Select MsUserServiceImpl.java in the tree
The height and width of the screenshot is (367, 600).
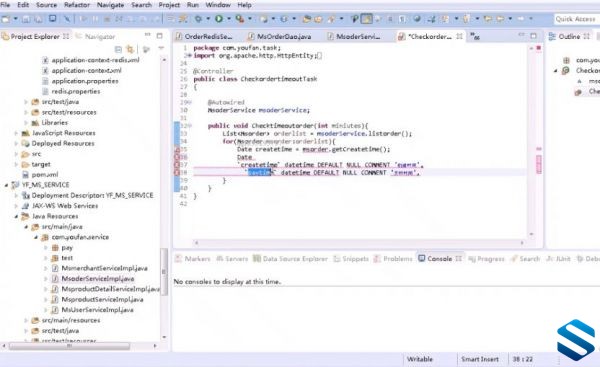coord(97,310)
